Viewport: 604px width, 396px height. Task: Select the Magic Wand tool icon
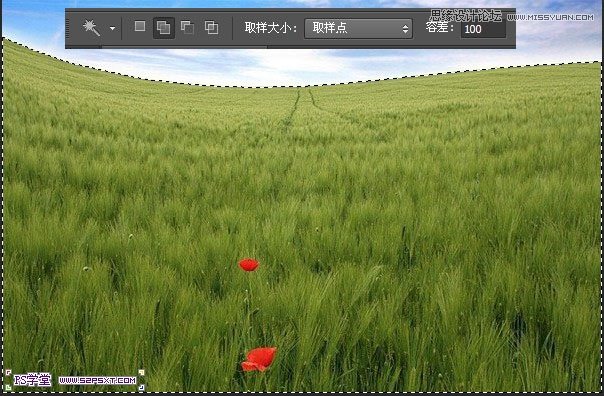91,28
